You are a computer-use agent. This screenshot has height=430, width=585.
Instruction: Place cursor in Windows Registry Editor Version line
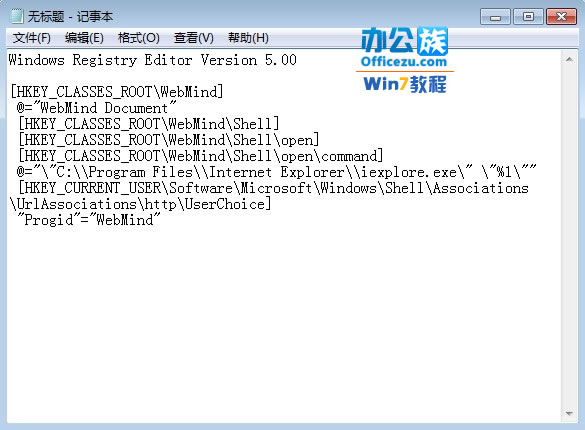pyautogui.click(x=152, y=60)
